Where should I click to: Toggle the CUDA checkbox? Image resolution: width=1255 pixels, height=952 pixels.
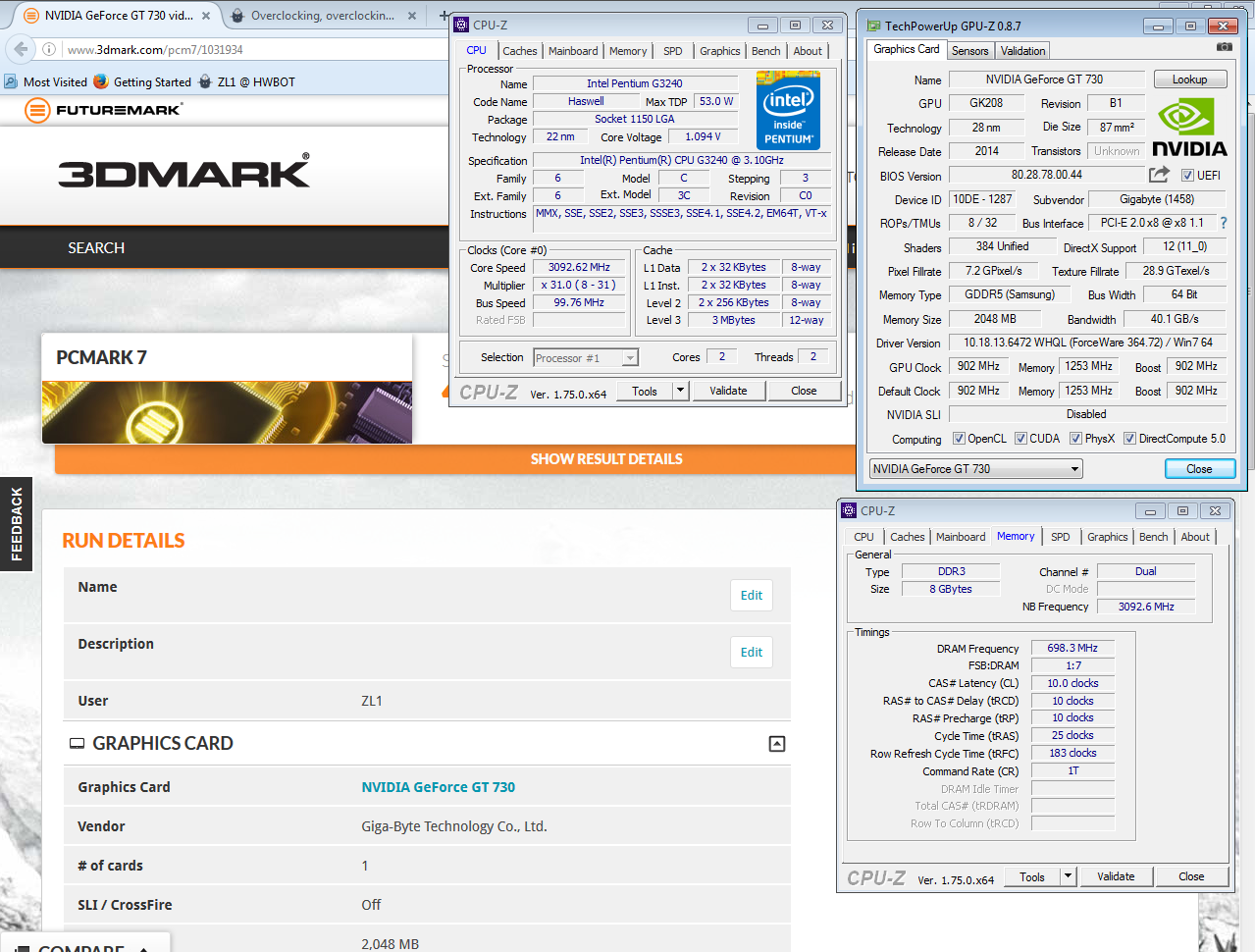tap(1020, 439)
